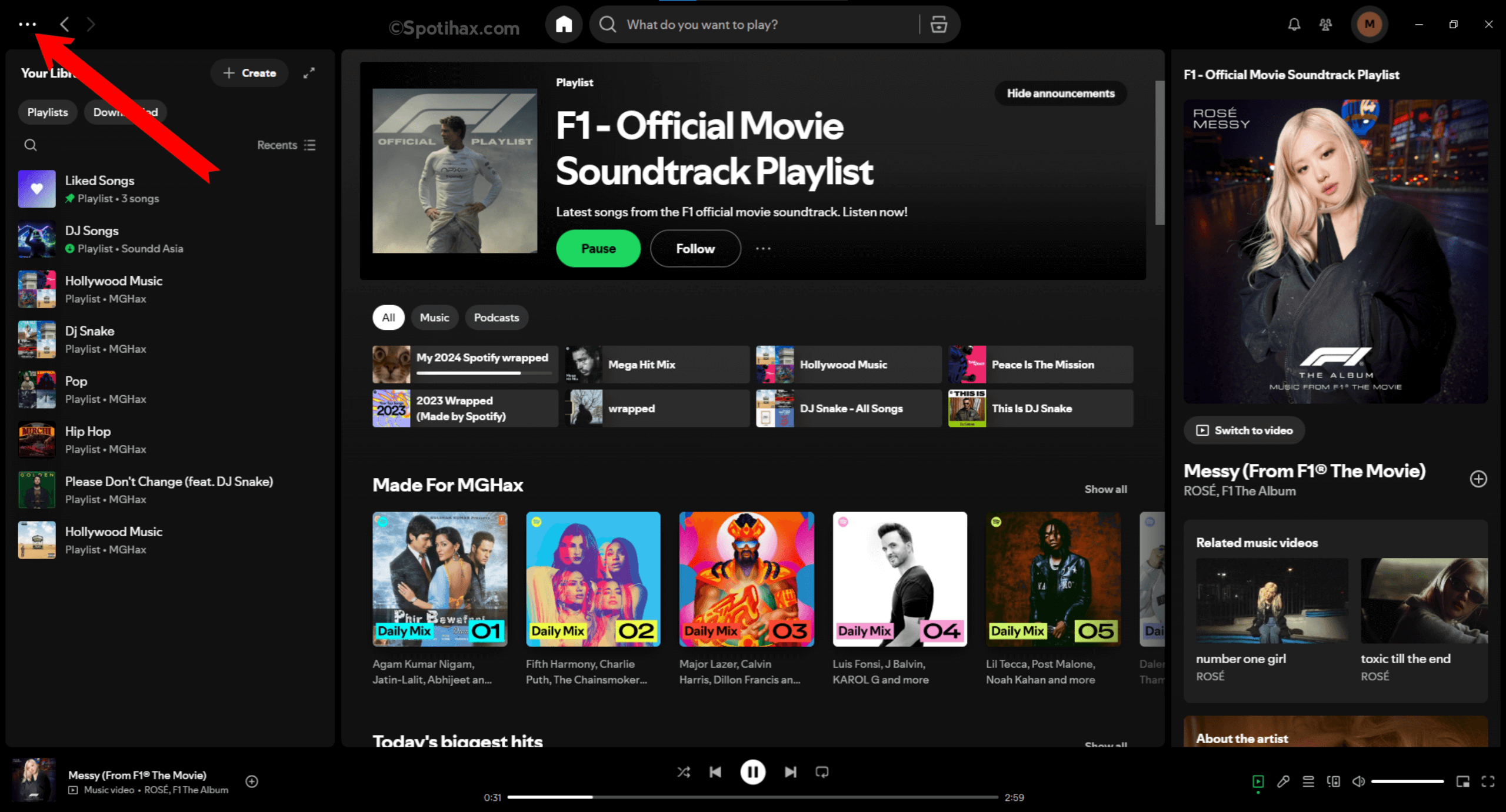Open My 2024 Spotify wrapped shortcut
1506x812 pixels.
[465, 365]
